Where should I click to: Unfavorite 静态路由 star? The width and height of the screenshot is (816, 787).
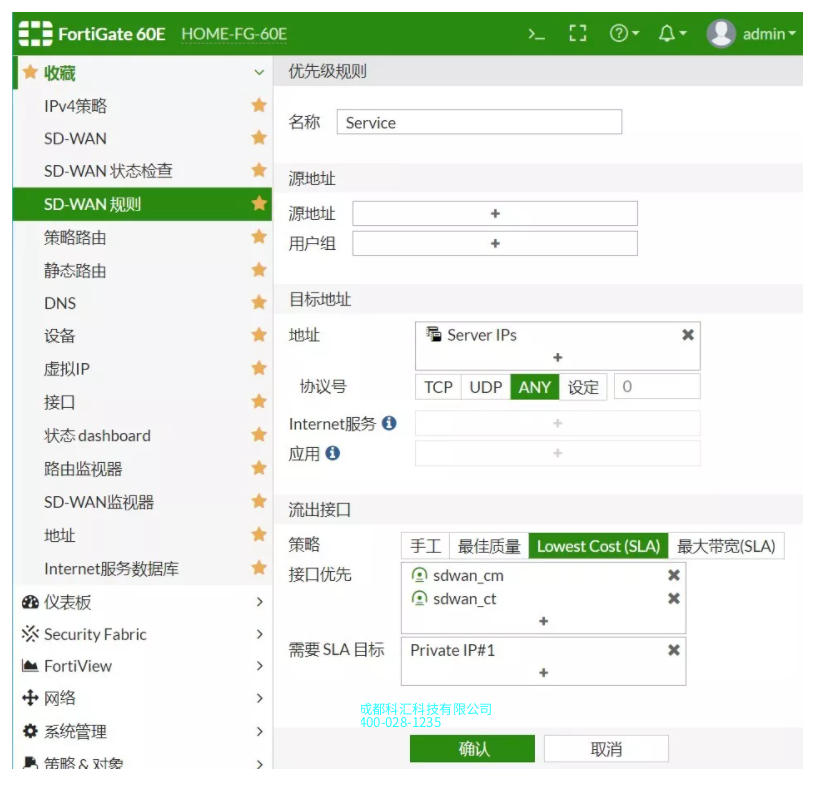click(259, 270)
